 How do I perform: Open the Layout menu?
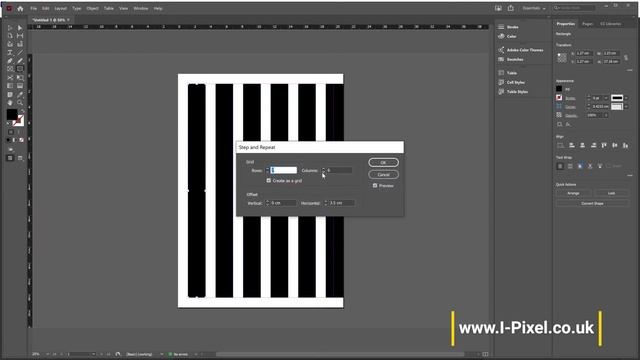(60, 8)
